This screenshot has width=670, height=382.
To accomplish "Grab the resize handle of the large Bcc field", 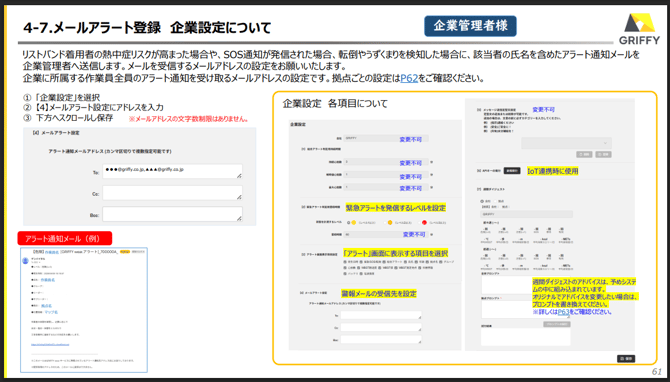I will [239, 218].
